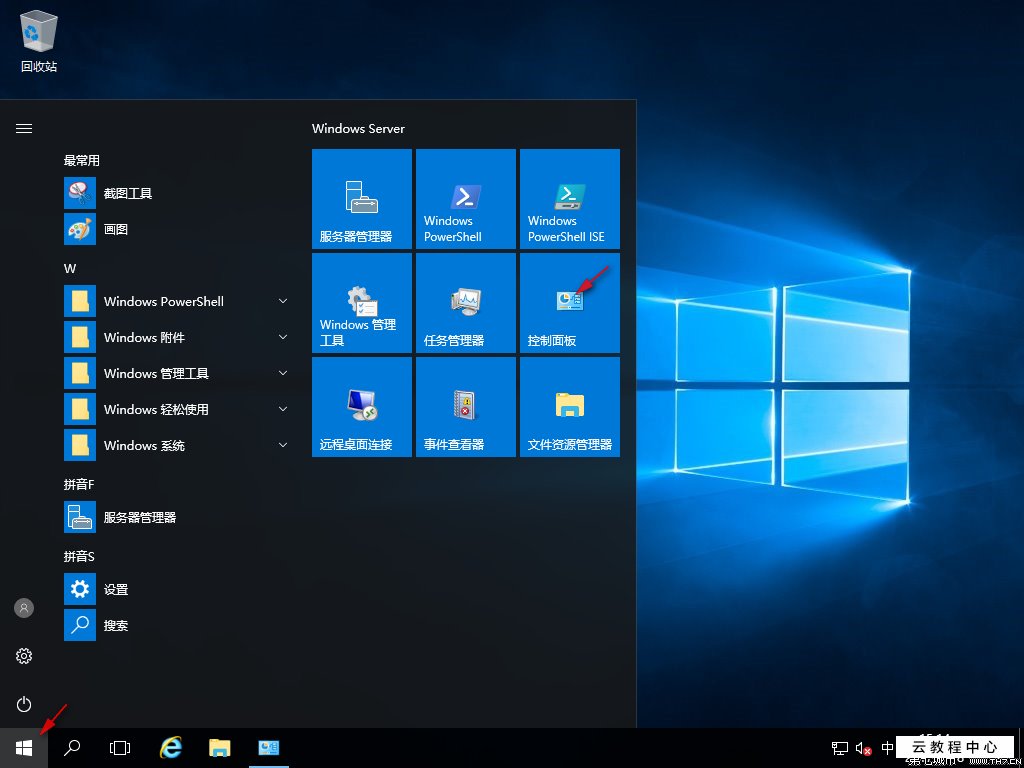Expand the Windows PowerShell folder
This screenshot has height=768, width=1024.
(176, 301)
